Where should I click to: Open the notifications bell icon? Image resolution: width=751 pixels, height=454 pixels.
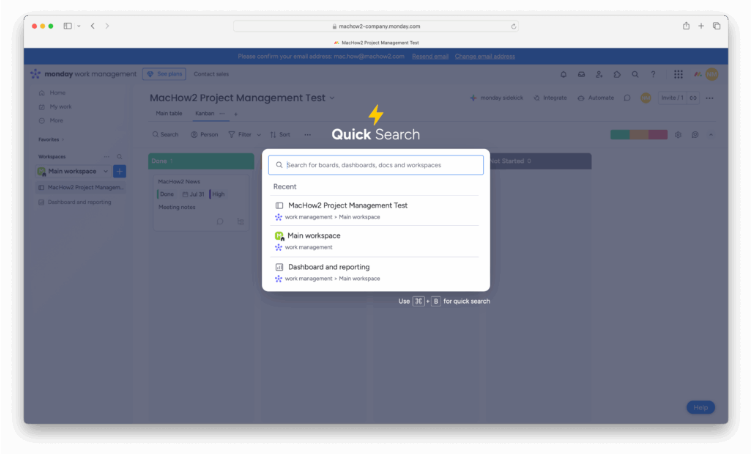pos(563,74)
